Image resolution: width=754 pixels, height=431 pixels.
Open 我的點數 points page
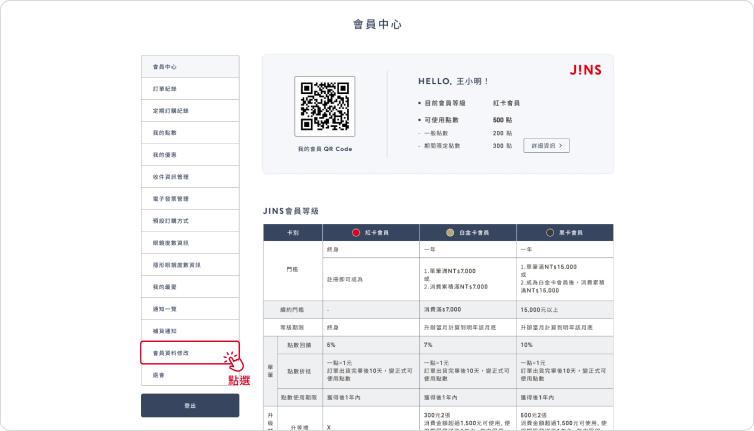point(190,133)
